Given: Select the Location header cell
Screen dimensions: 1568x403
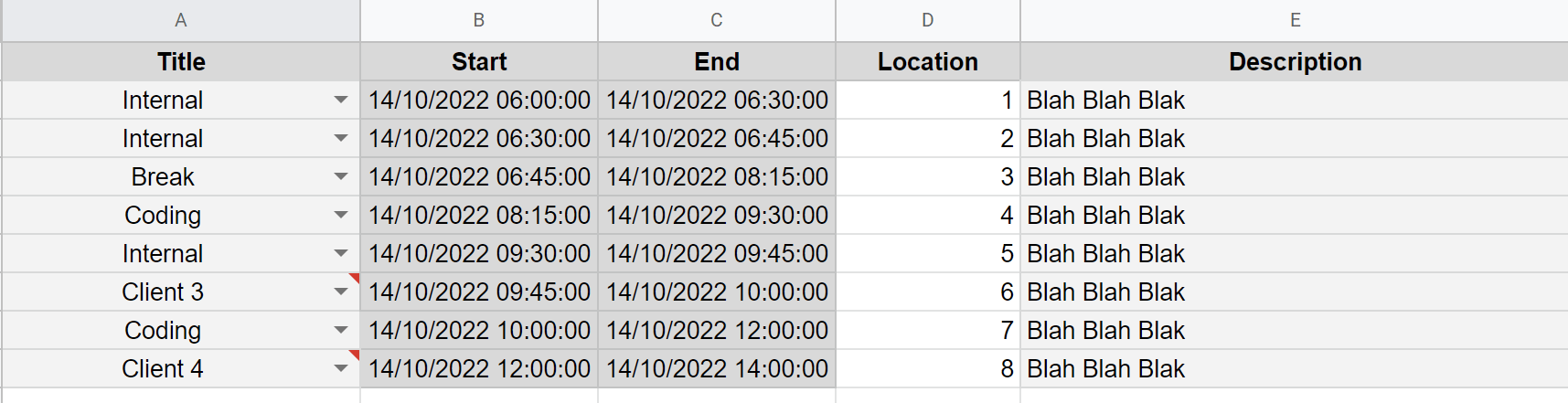Looking at the screenshot, I should click(928, 61).
